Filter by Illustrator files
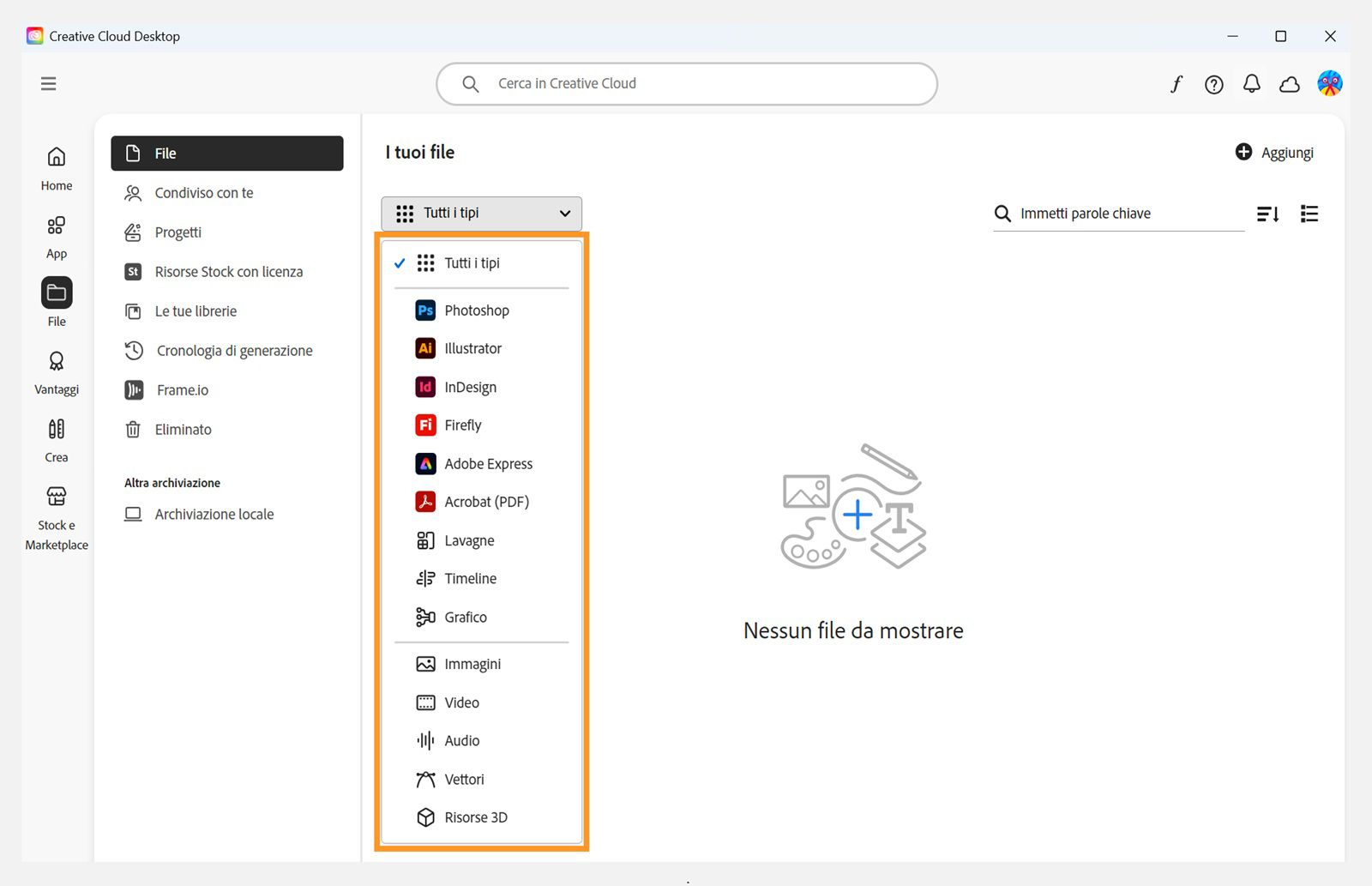This screenshot has height=886, width=1372. (x=482, y=348)
